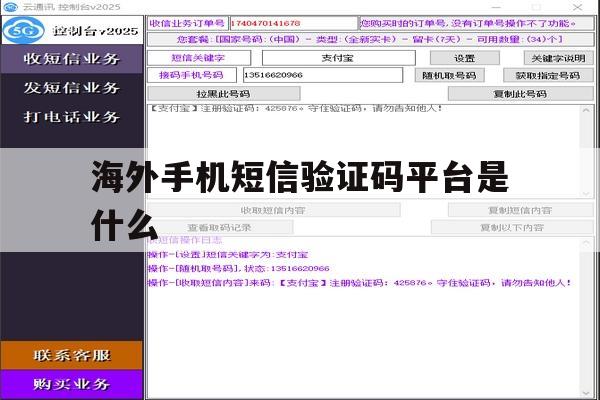
Task: Click 获取指定号码 button
Action: [x=548, y=75]
